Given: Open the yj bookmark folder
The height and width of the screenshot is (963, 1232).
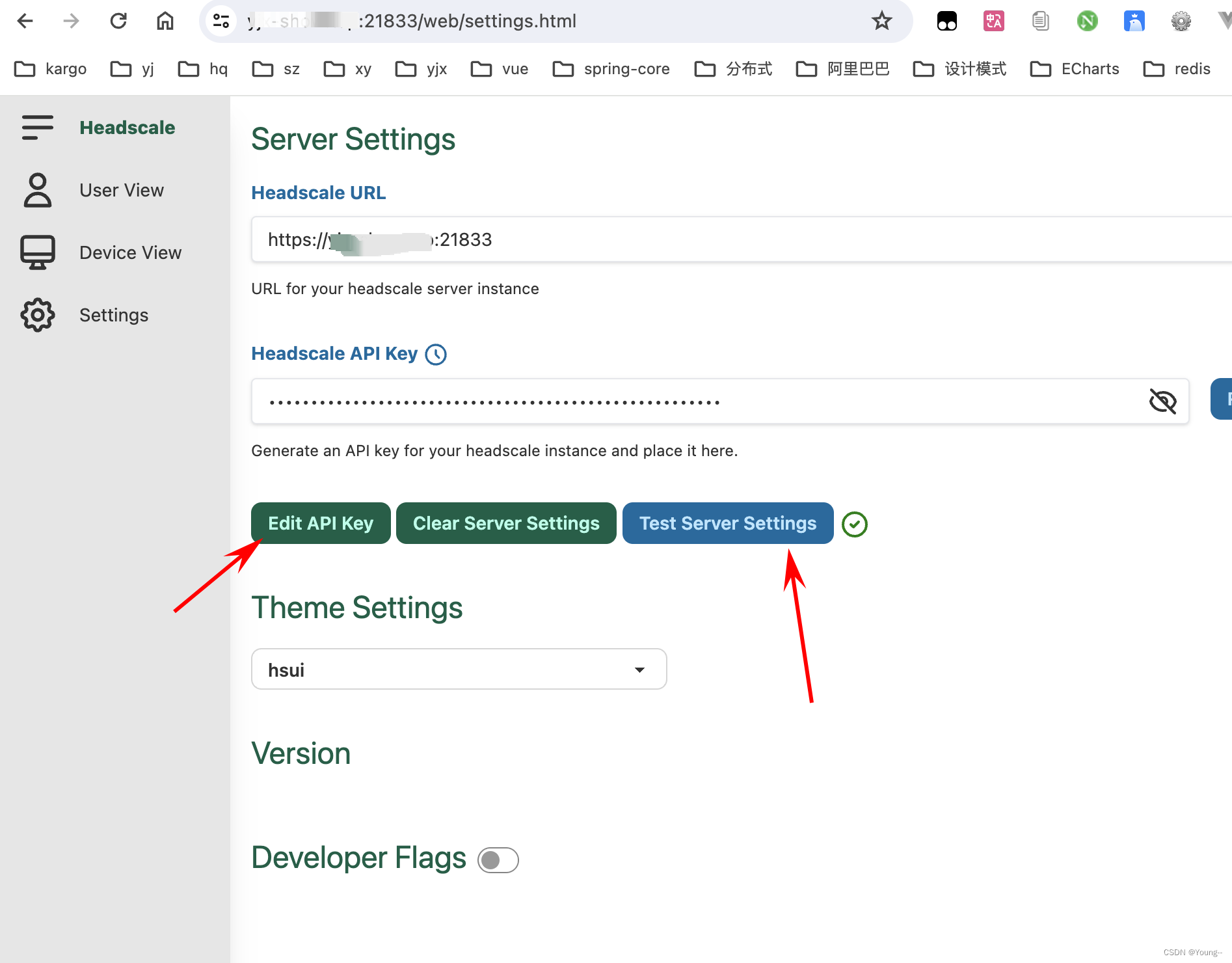Looking at the screenshot, I should [x=133, y=69].
